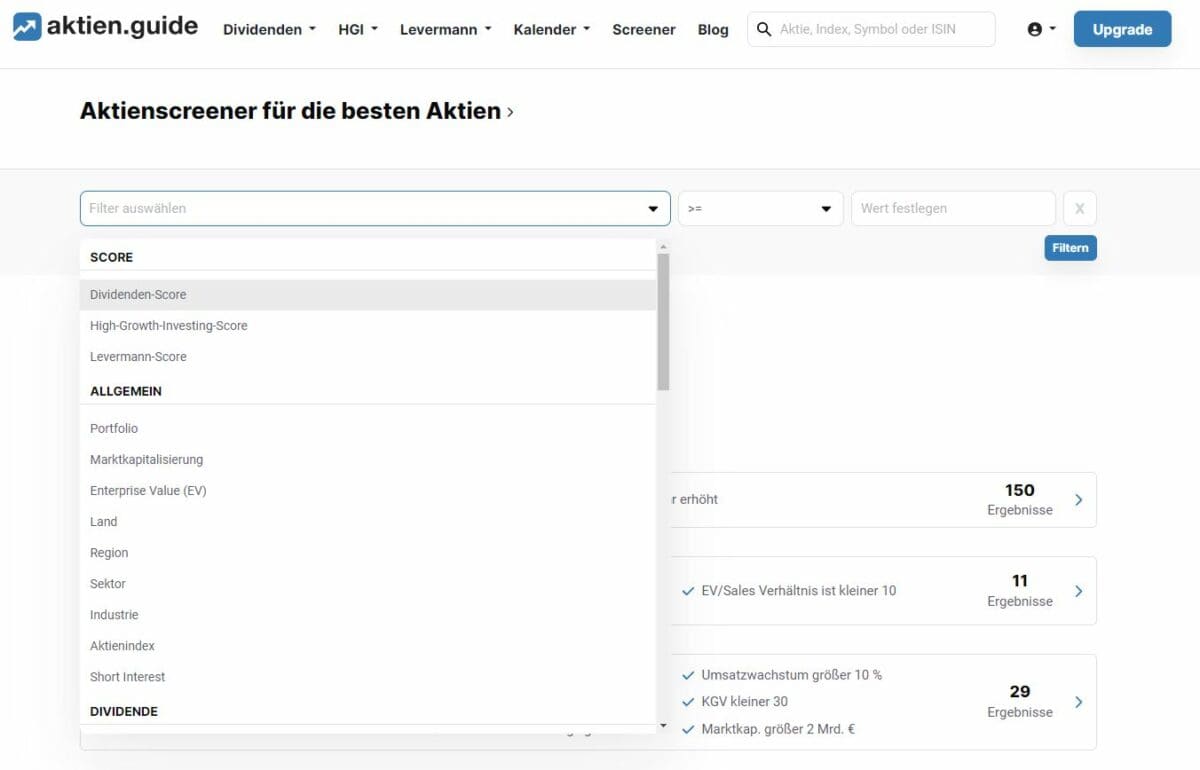
Task: Click the Upgrade button
Action: point(1122,29)
